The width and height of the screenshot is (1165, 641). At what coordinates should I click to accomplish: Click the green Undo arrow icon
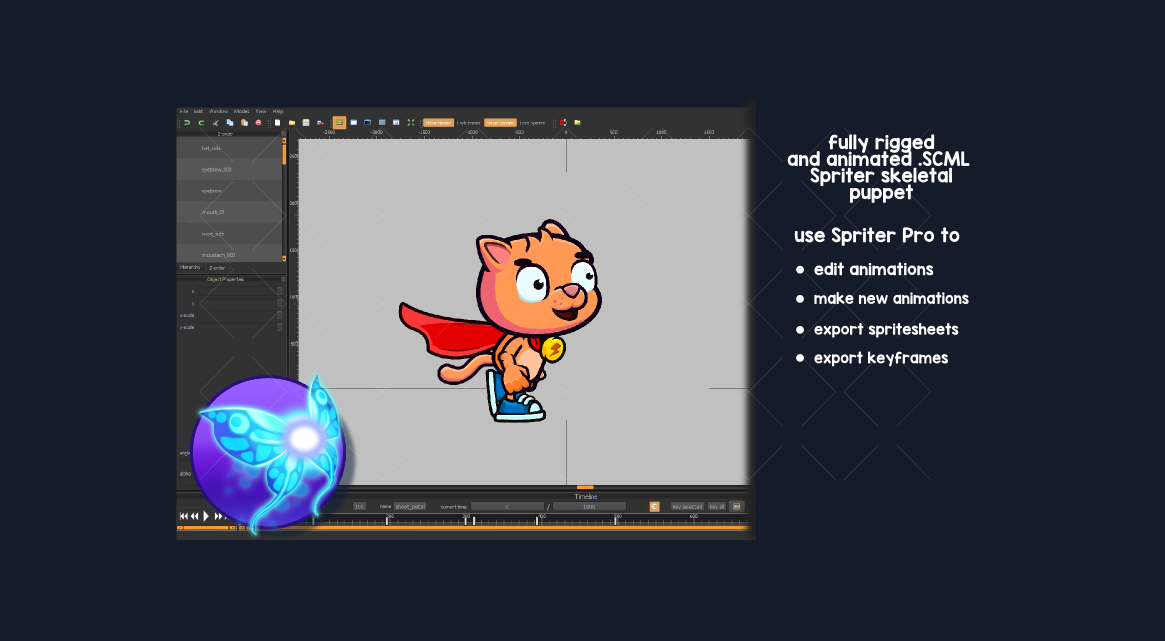click(186, 123)
